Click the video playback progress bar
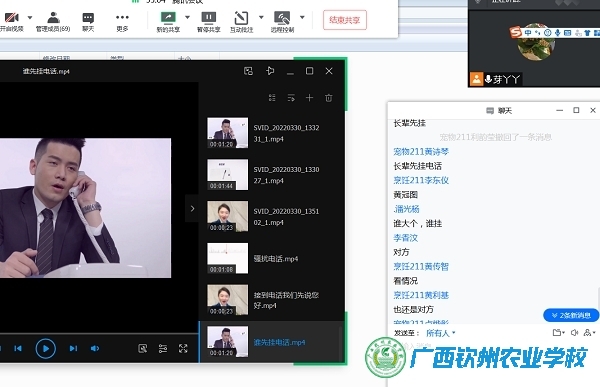This screenshot has height=387, width=600. [x=99, y=334]
